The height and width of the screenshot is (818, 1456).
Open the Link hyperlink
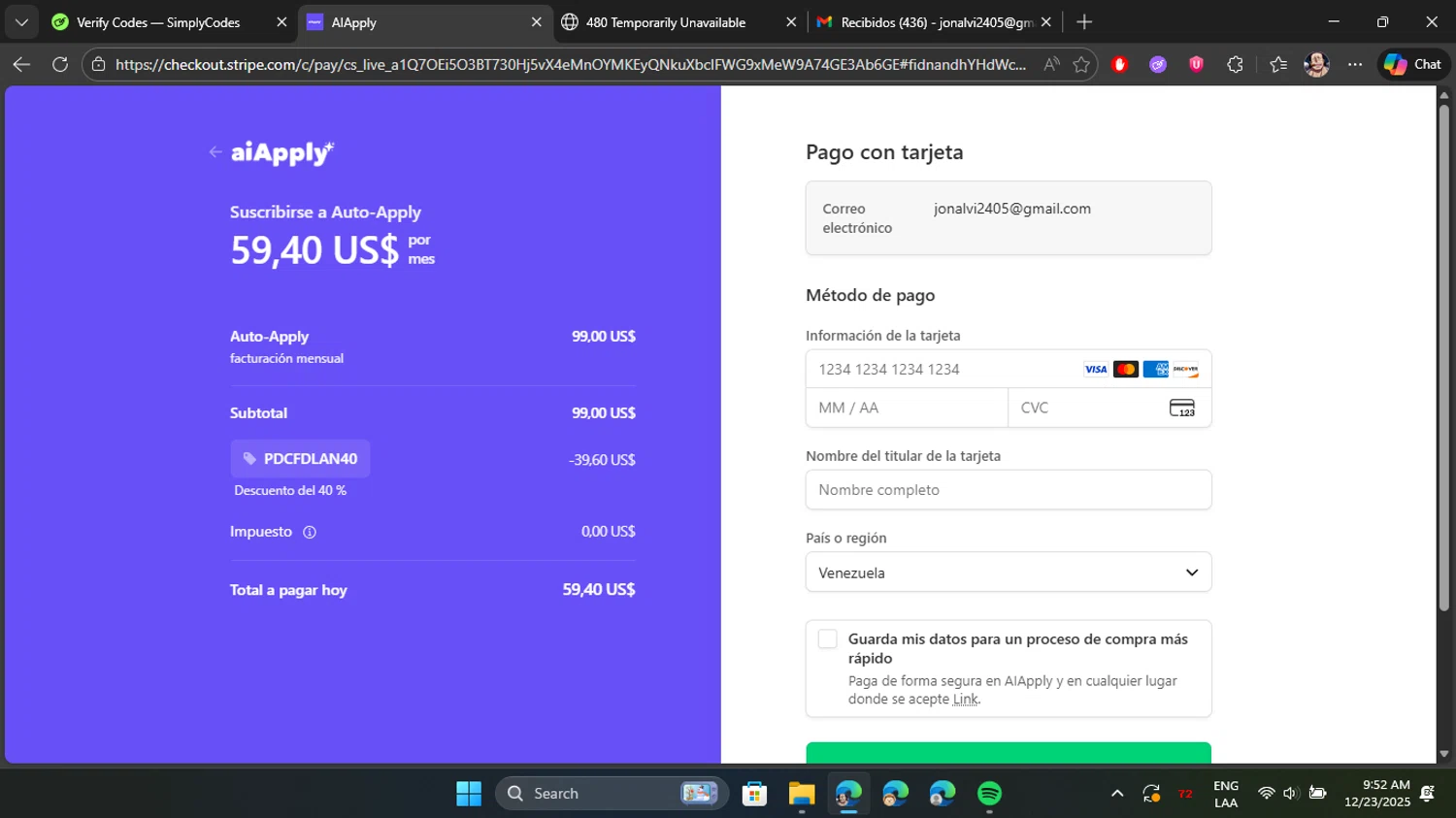(x=965, y=699)
